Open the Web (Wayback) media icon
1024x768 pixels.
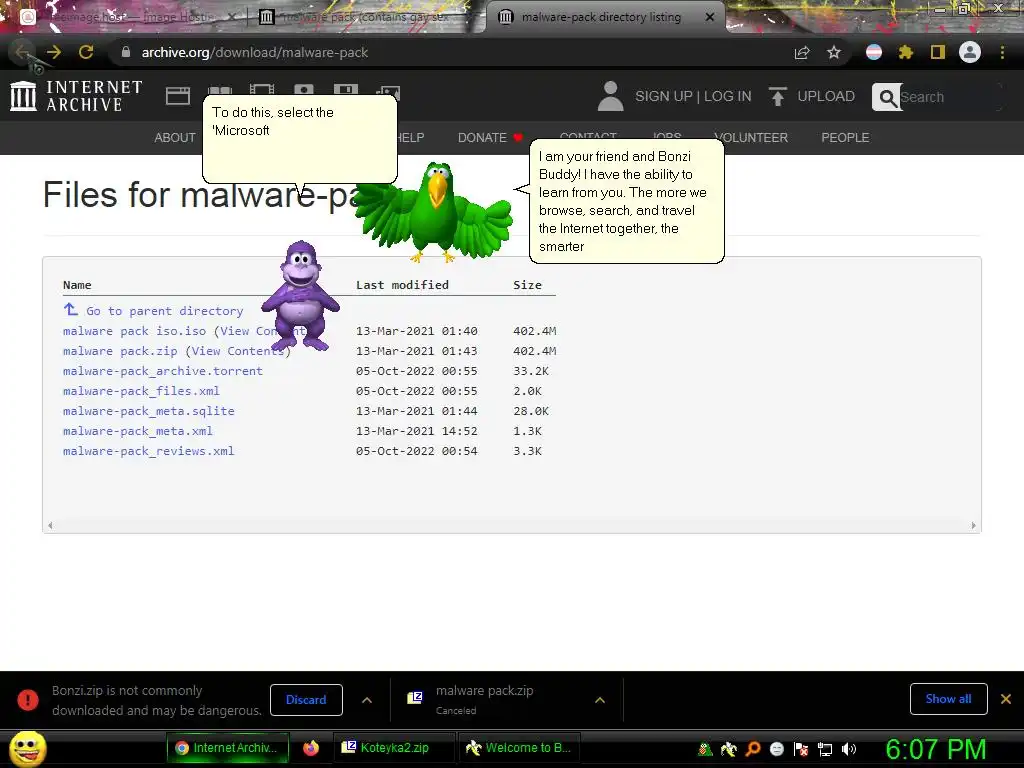coord(178,96)
